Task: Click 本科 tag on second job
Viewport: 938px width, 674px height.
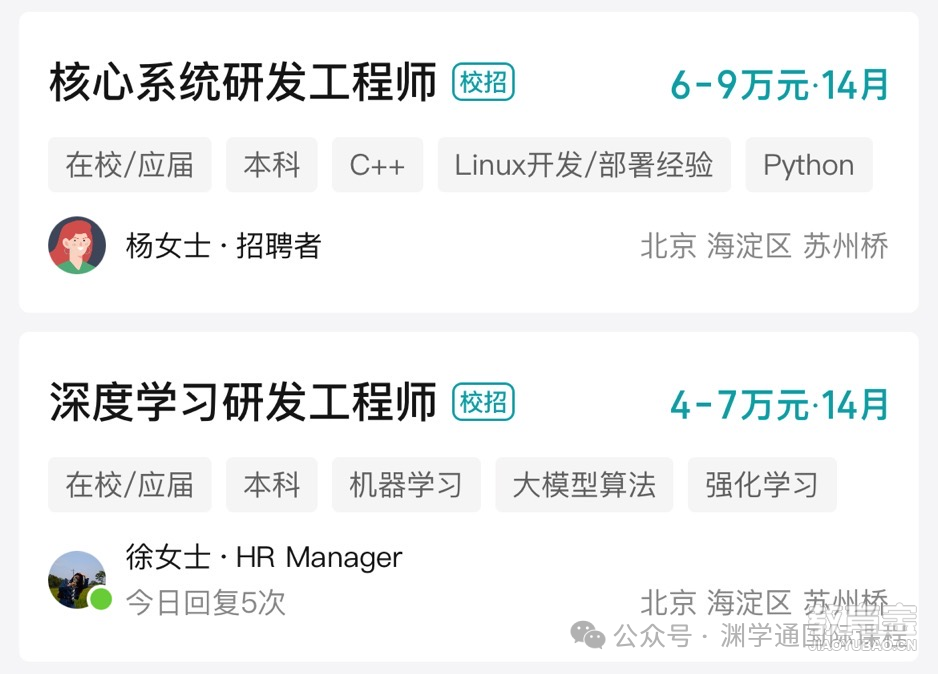Action: point(272,484)
